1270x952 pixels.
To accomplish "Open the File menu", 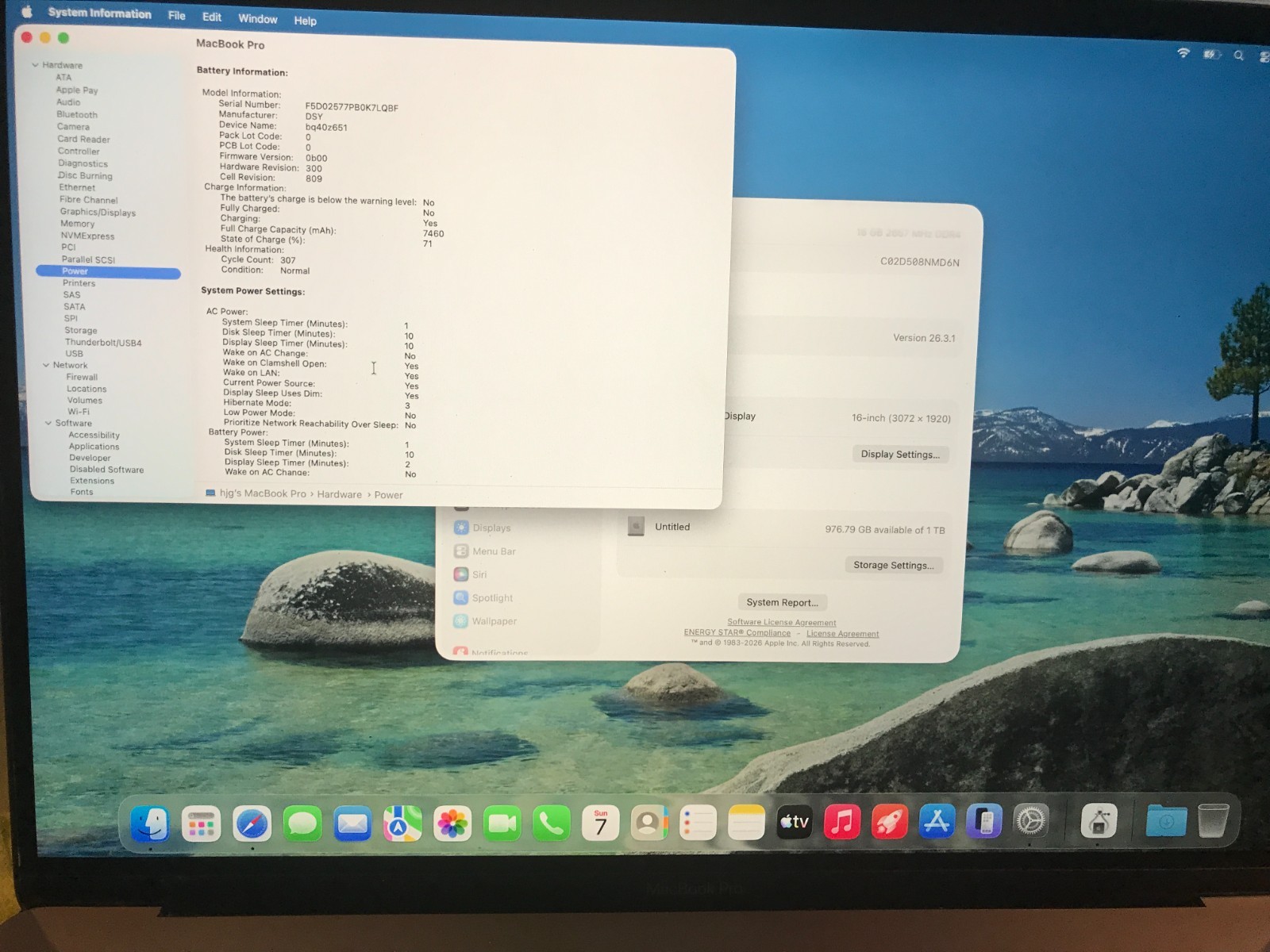I will coord(177,15).
